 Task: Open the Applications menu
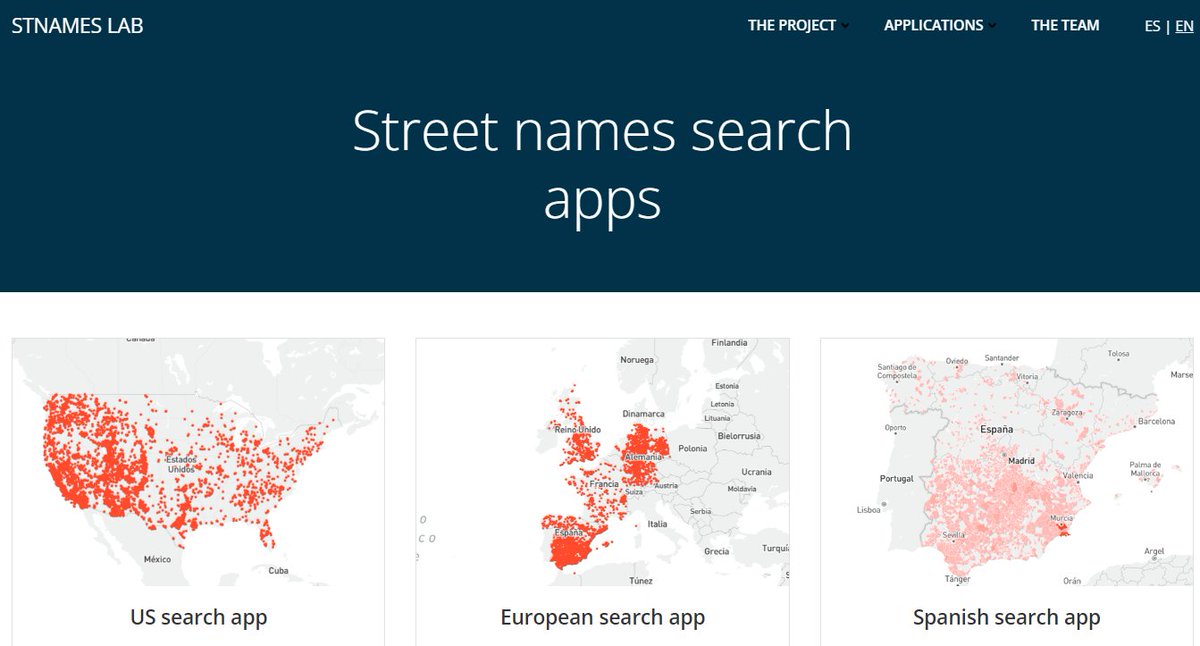point(933,26)
